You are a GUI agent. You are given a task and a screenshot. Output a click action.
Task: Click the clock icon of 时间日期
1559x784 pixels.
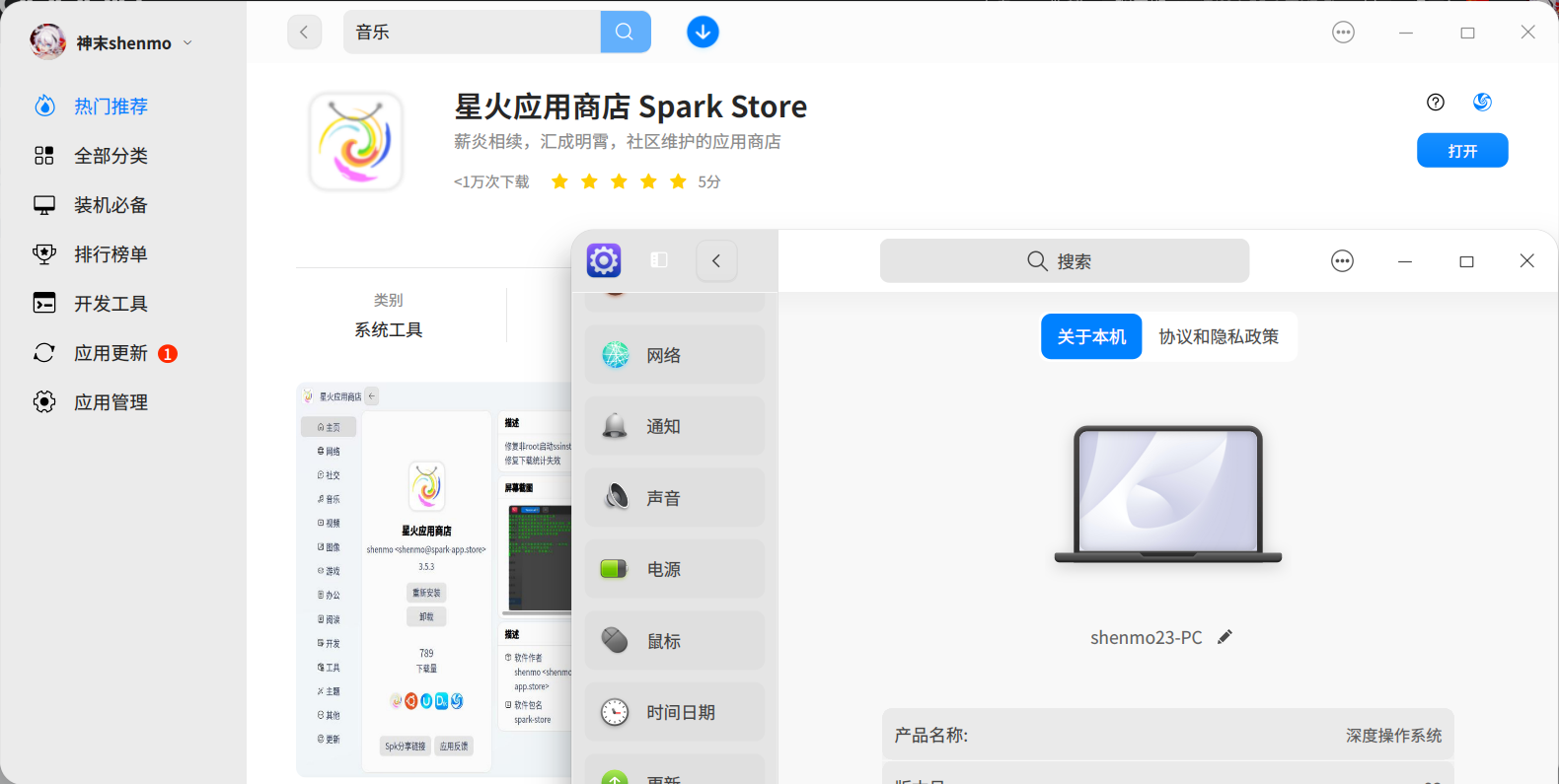point(615,712)
